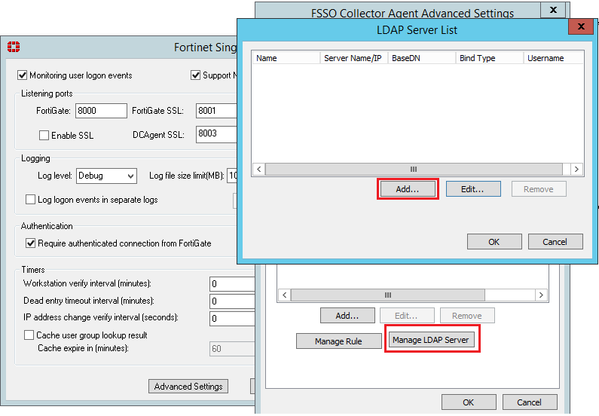Click Edit... in LDAP Server List dialog

coord(473,189)
